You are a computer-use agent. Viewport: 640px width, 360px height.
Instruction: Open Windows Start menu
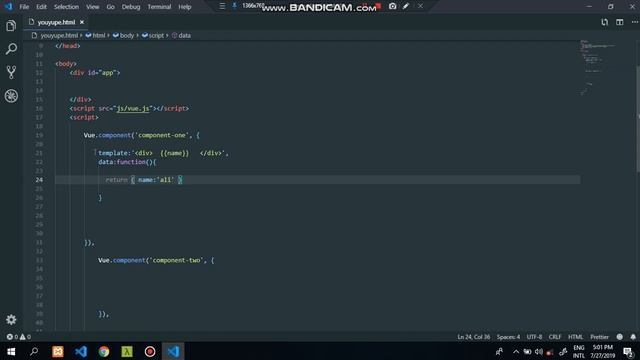point(11,351)
